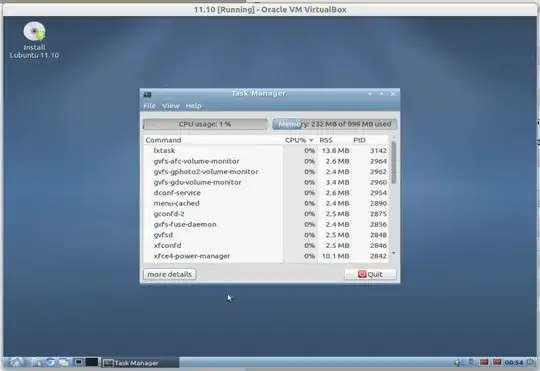
Task: Click PID value 2954
Action: tap(378, 193)
